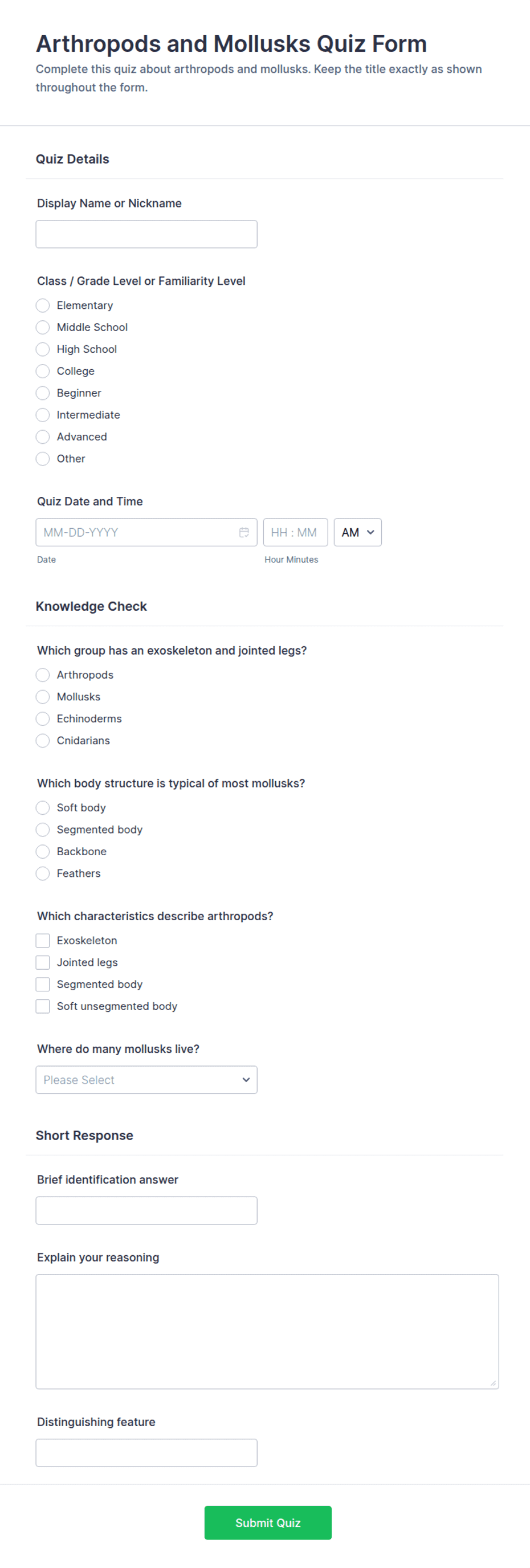Check the Exoskeleton checkbox
The width and height of the screenshot is (530, 1568).
point(43,940)
